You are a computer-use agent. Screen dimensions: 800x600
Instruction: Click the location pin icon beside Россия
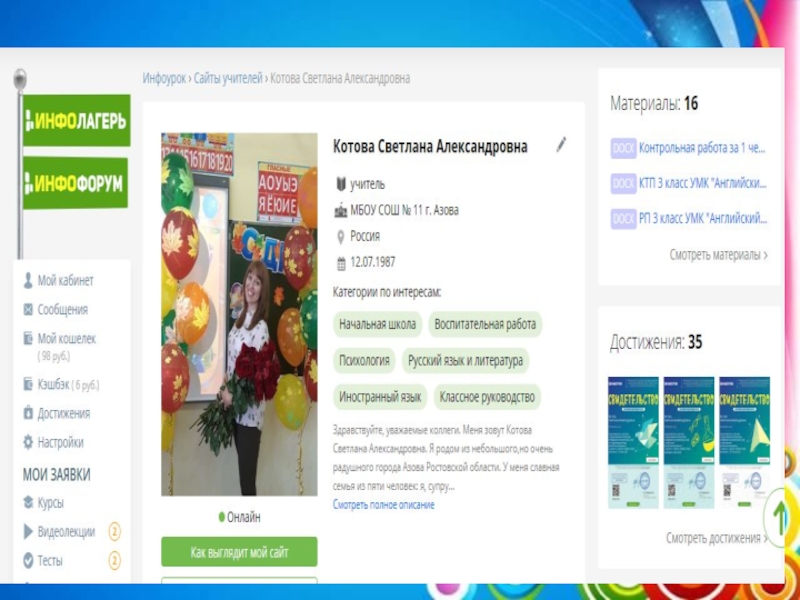(x=341, y=237)
